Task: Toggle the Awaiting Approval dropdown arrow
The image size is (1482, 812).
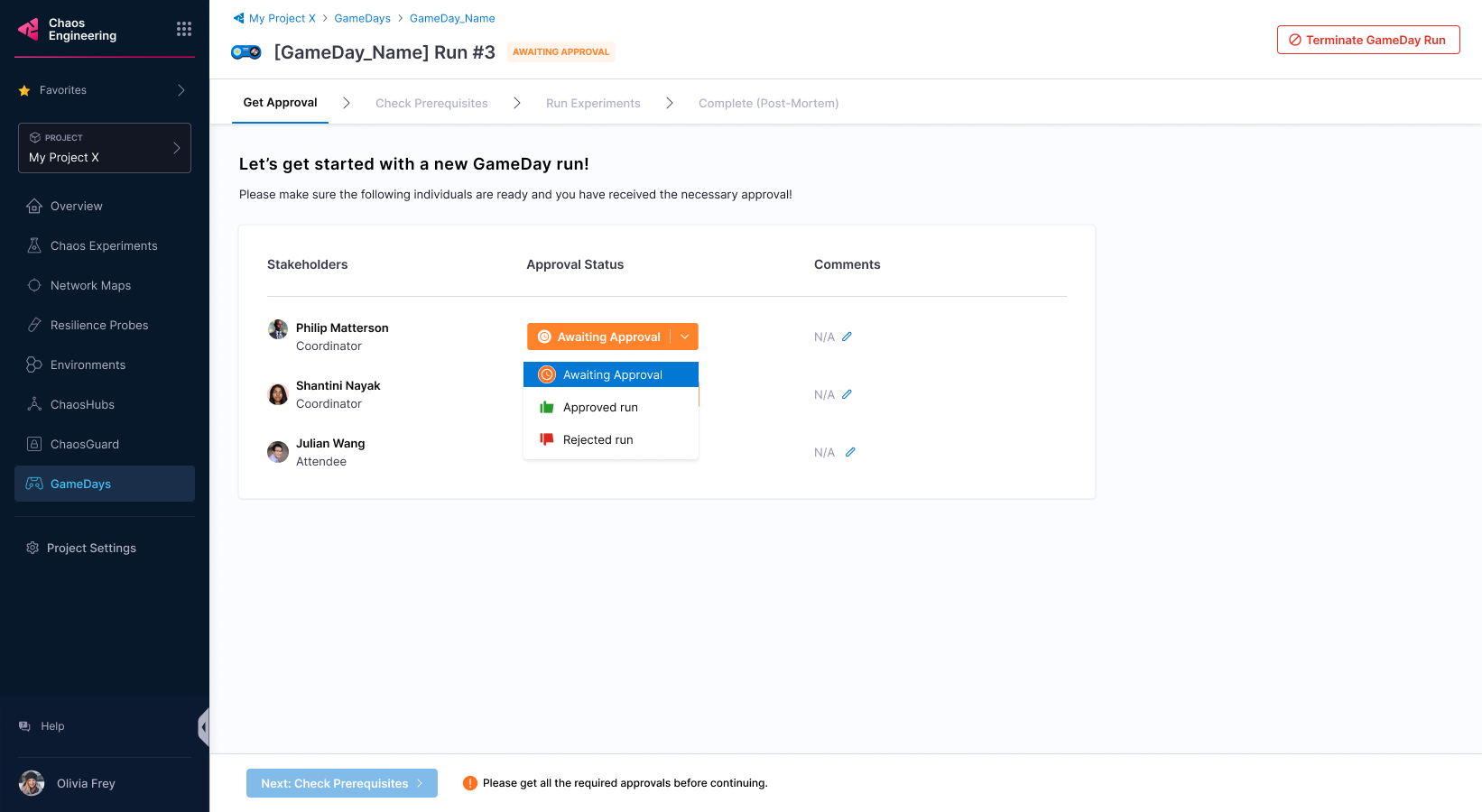Action: [685, 337]
